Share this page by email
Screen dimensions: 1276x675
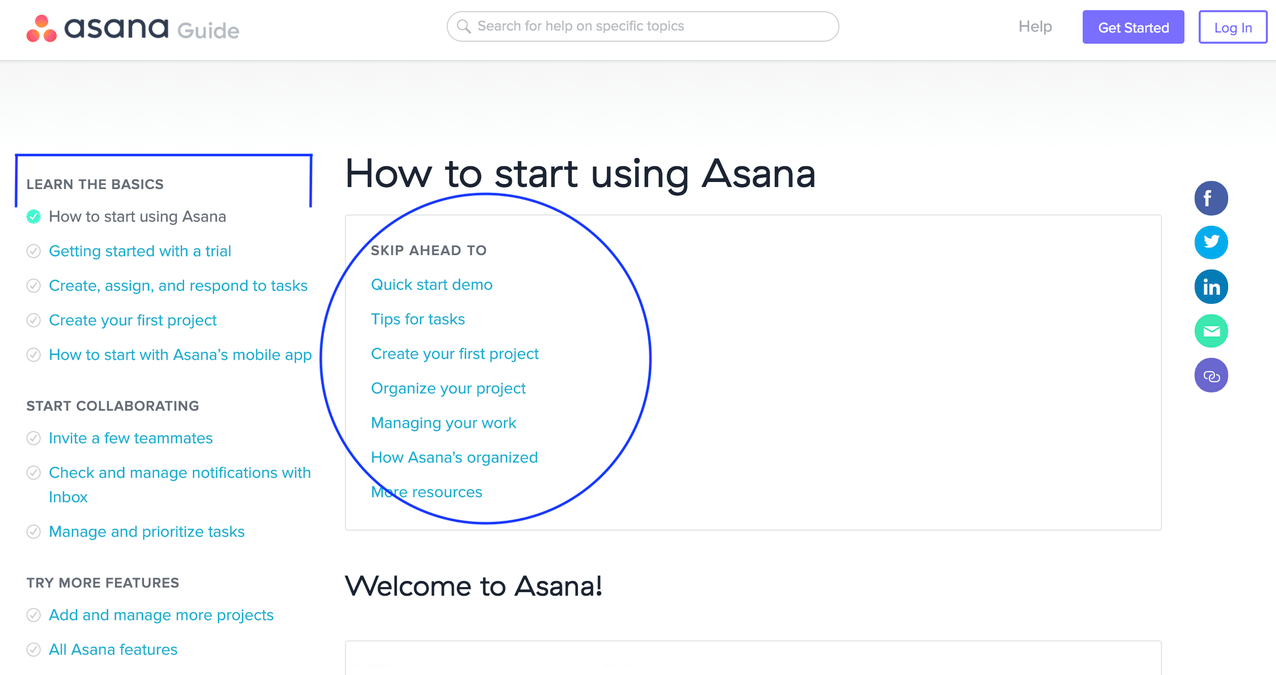tap(1211, 330)
